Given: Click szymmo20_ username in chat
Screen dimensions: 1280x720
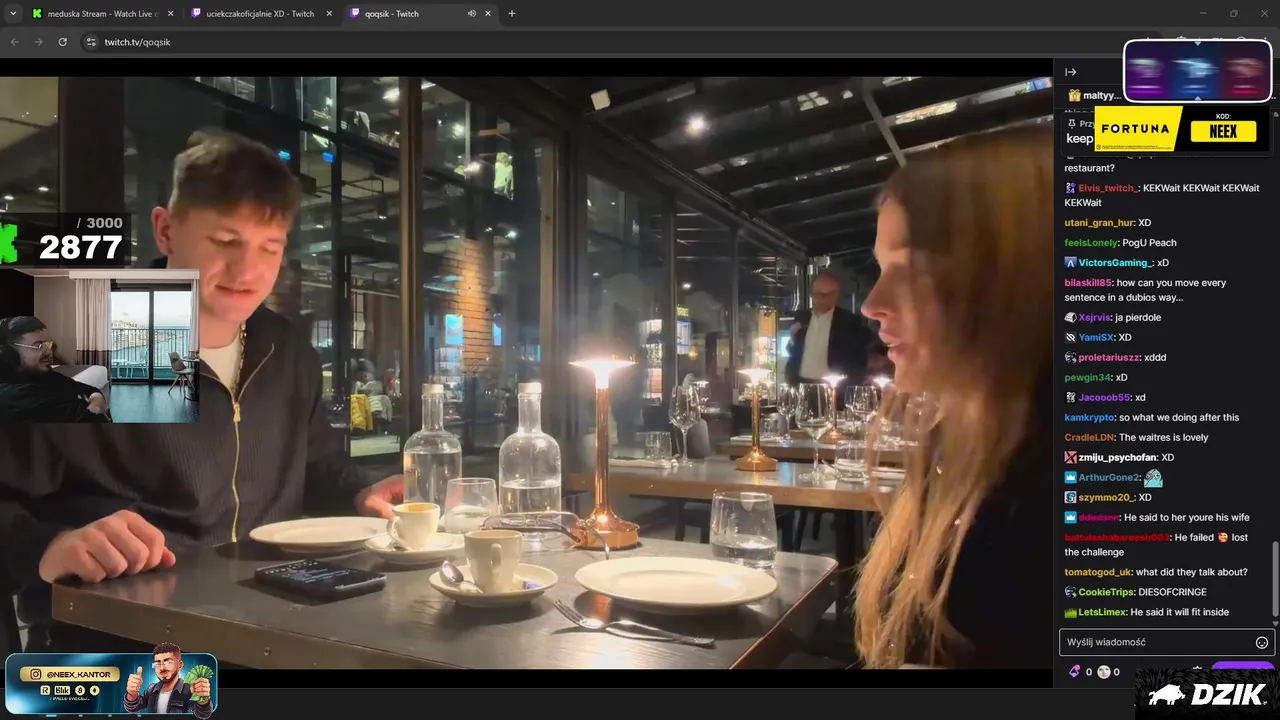Looking at the screenshot, I should (1106, 498).
